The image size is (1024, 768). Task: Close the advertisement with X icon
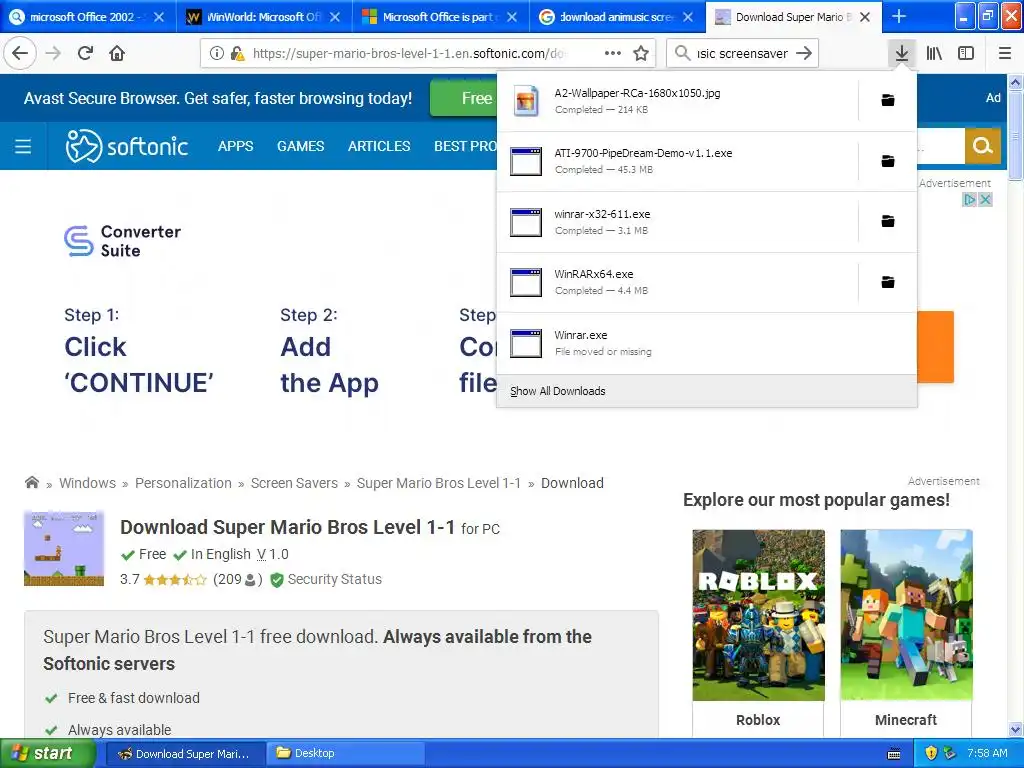click(x=985, y=199)
